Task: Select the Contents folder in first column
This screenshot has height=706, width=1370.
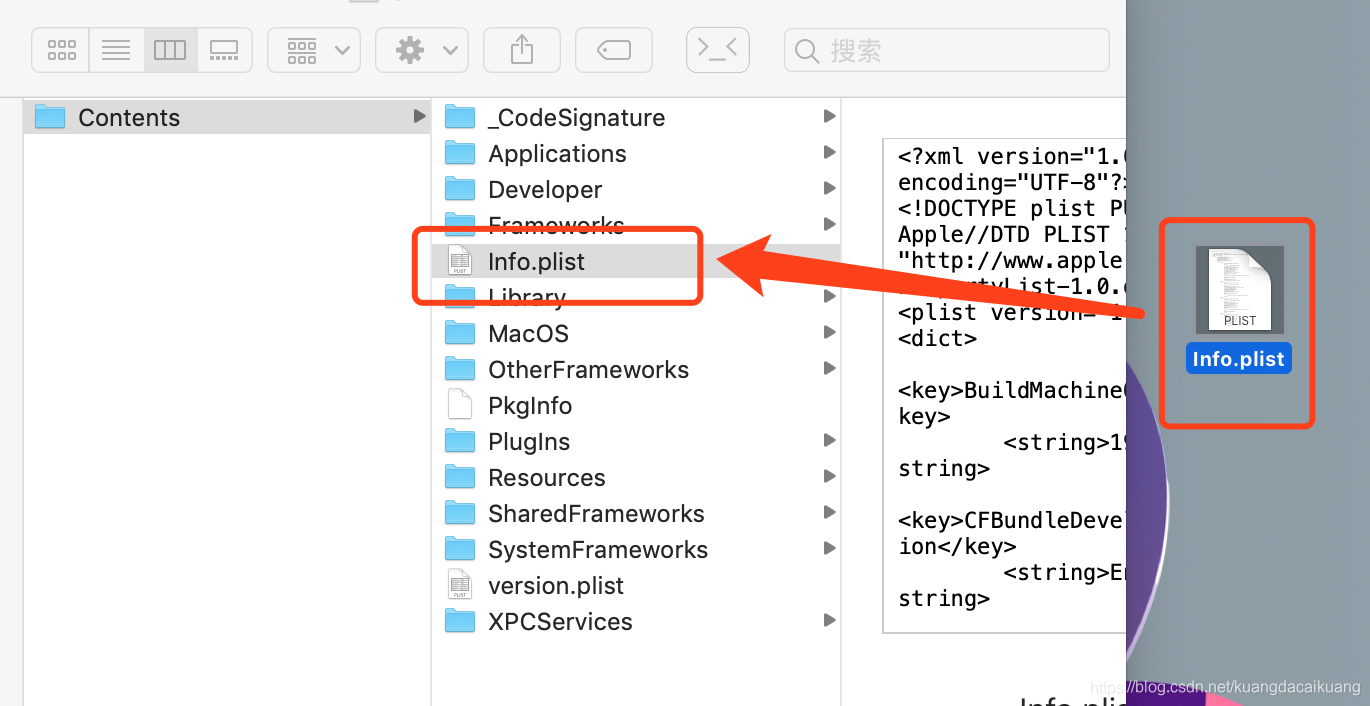Action: point(226,117)
